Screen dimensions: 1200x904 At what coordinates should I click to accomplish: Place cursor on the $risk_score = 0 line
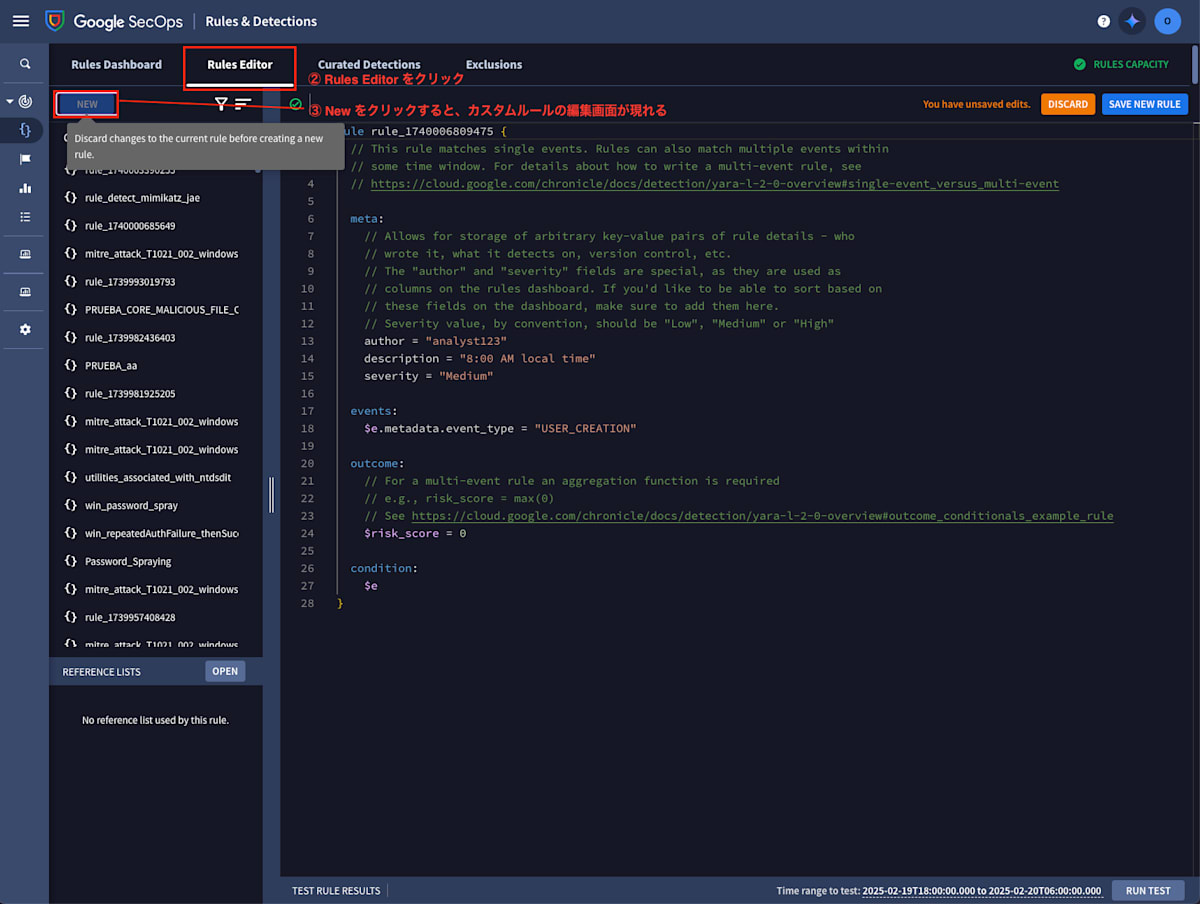coord(415,533)
